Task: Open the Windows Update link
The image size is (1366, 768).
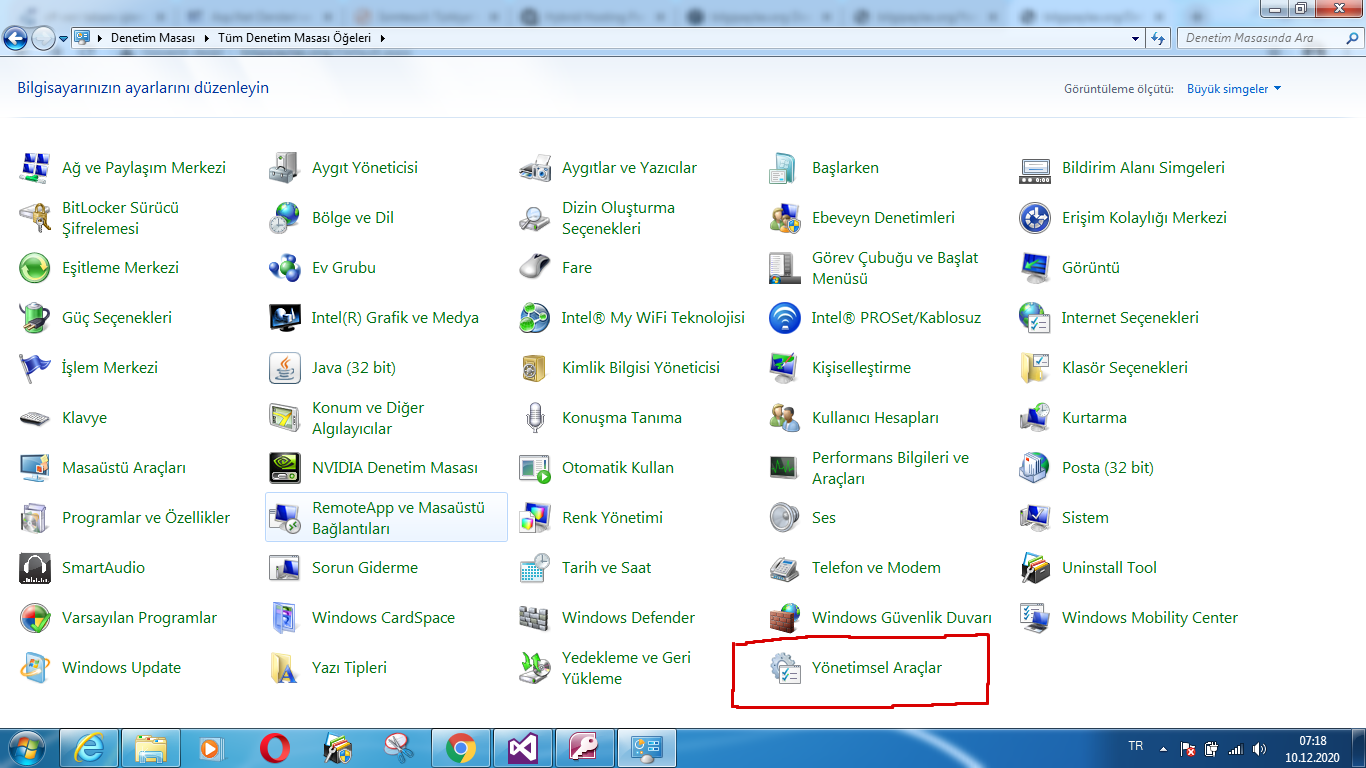Action: [121, 668]
